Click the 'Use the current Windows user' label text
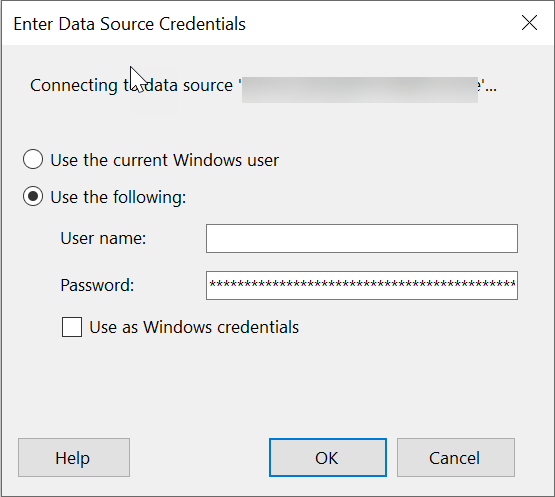This screenshot has height=497, width=555. coord(165,160)
